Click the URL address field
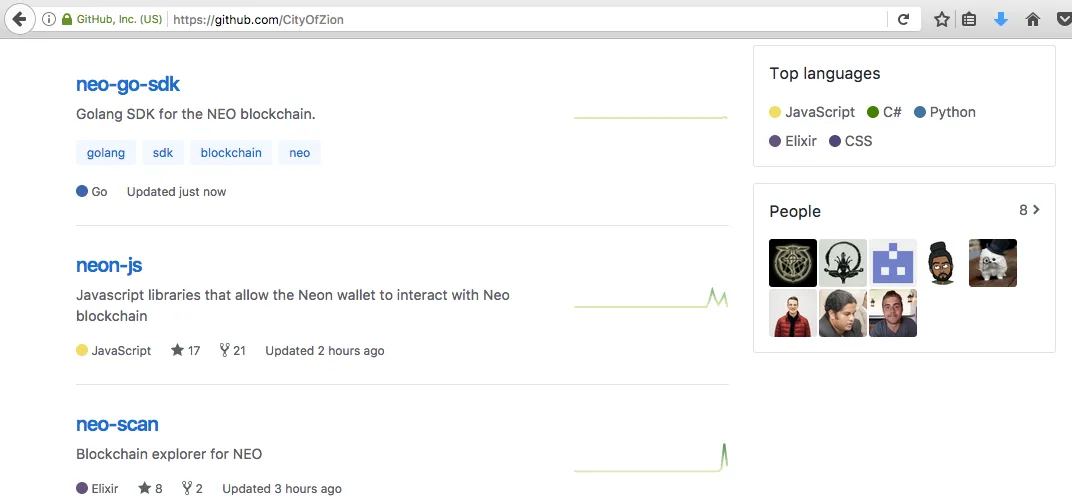Image resolution: width=1072 pixels, height=497 pixels. (x=526, y=19)
